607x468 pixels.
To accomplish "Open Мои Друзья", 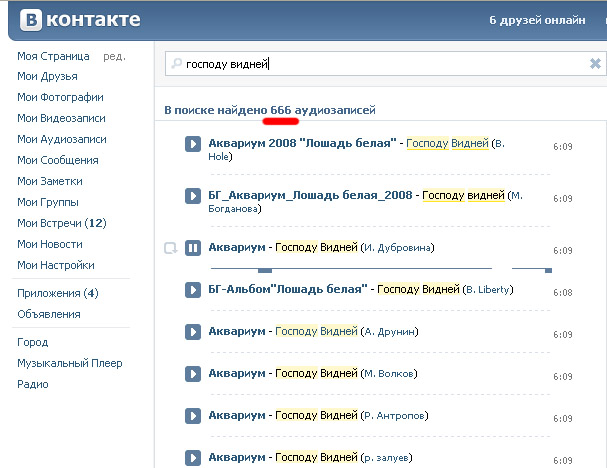I will (47, 77).
